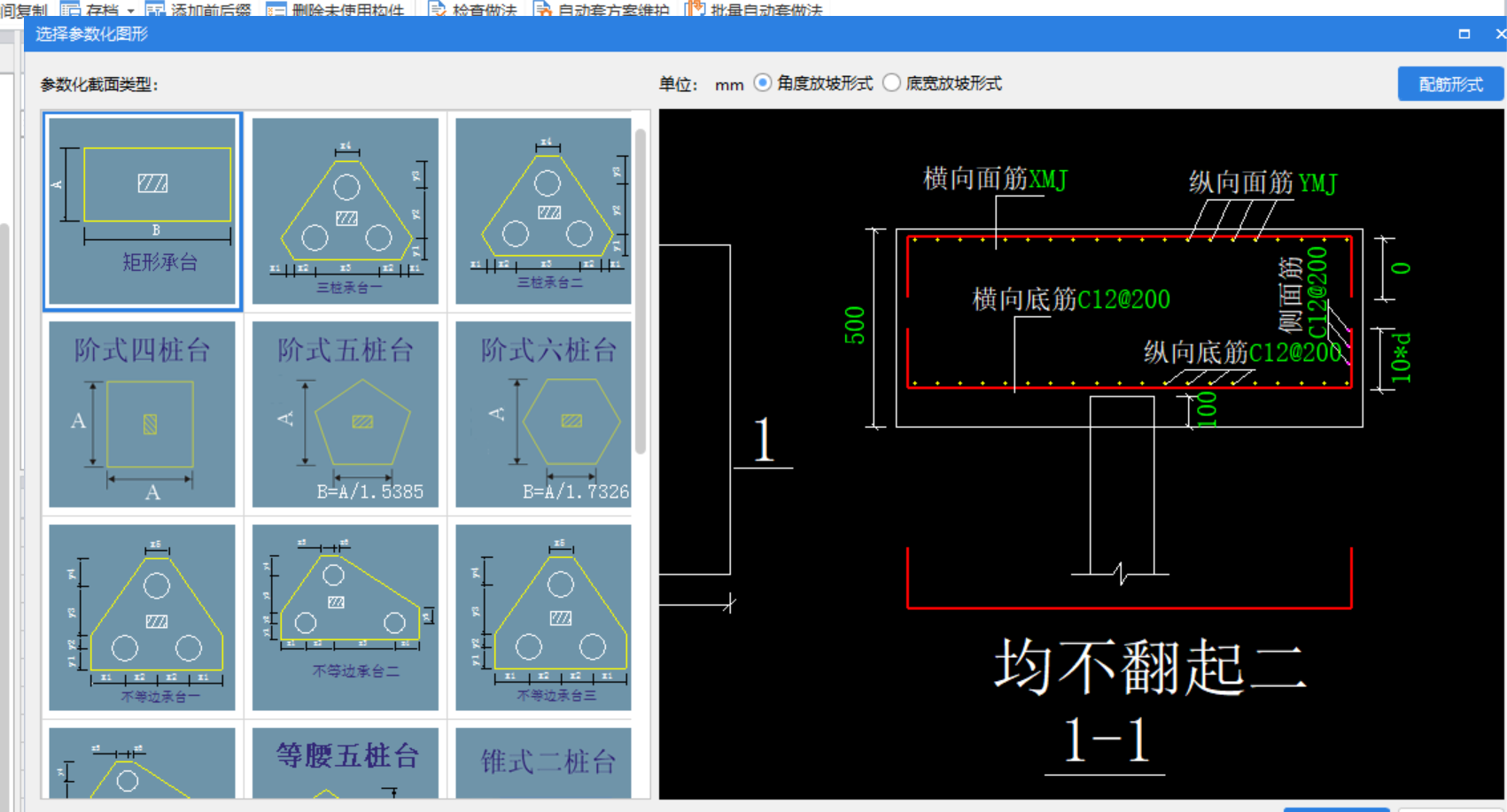Click the thumbnail list vertical scrollbar
The image size is (1507, 812).
[641, 292]
